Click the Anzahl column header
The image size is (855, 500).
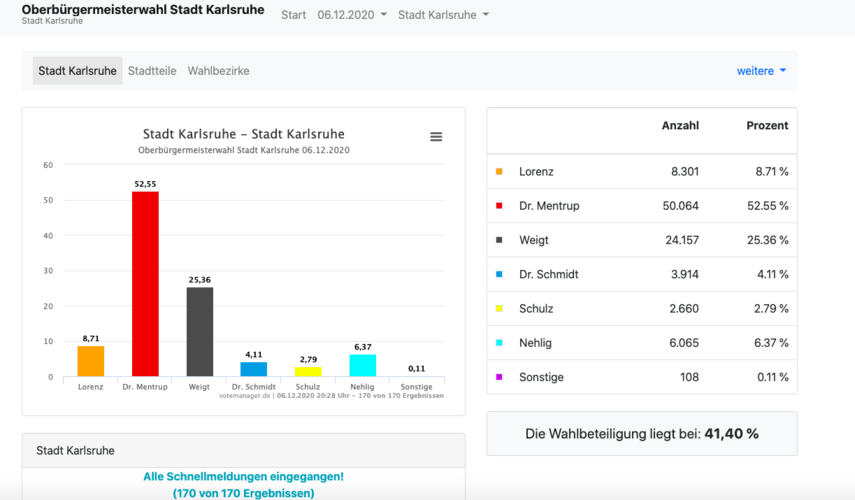[x=680, y=126]
